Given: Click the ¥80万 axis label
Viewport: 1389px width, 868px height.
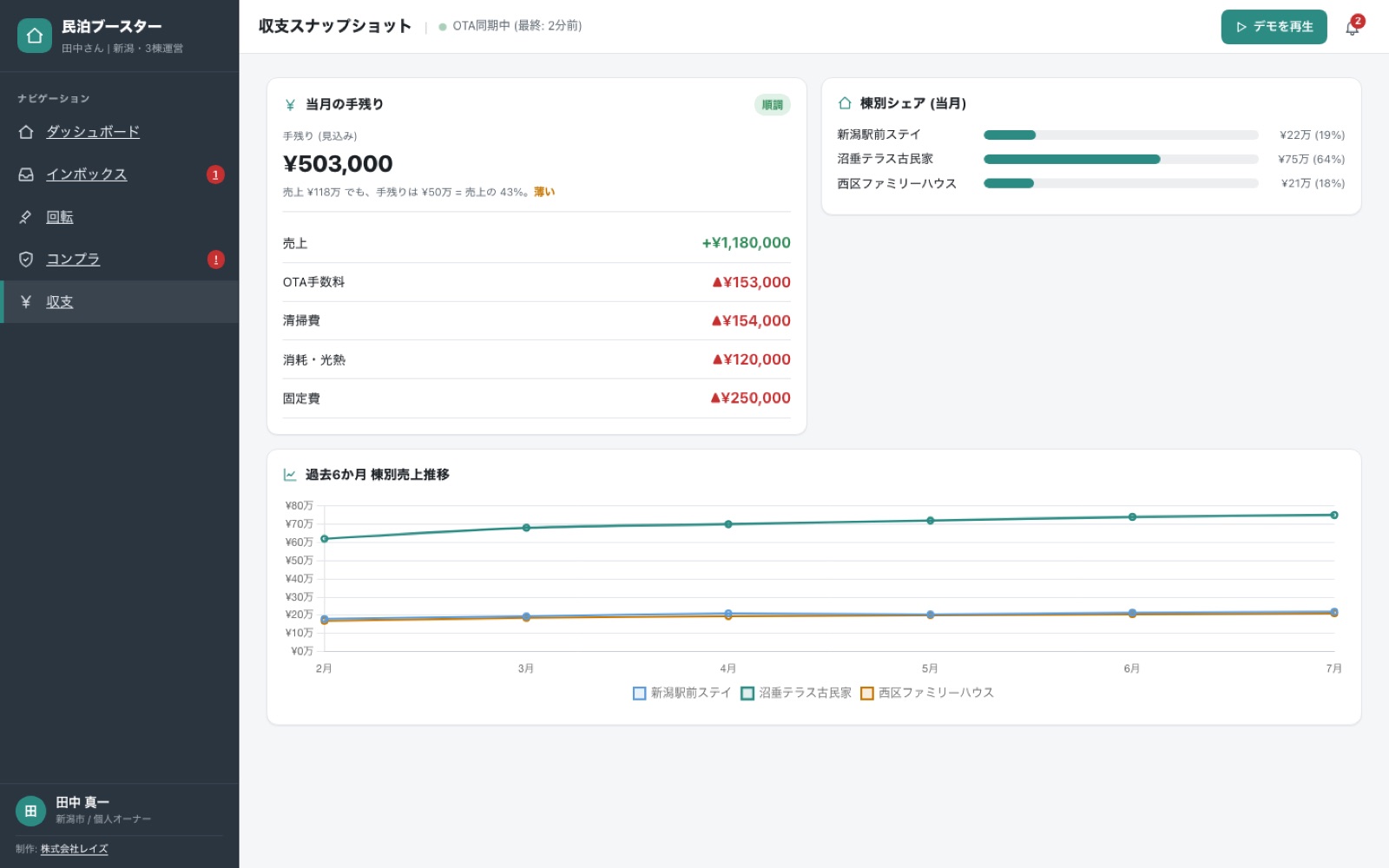Looking at the screenshot, I should 300,506.
